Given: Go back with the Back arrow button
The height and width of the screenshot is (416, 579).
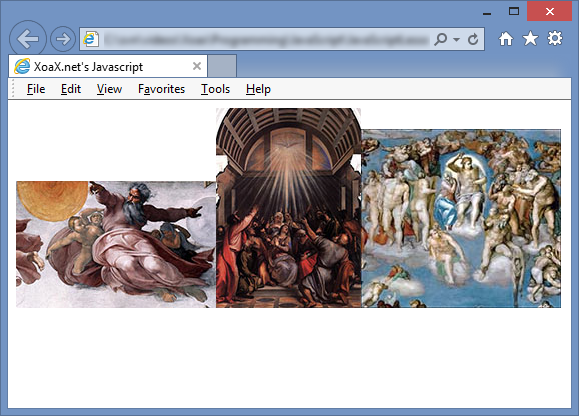Looking at the screenshot, I should [28, 39].
